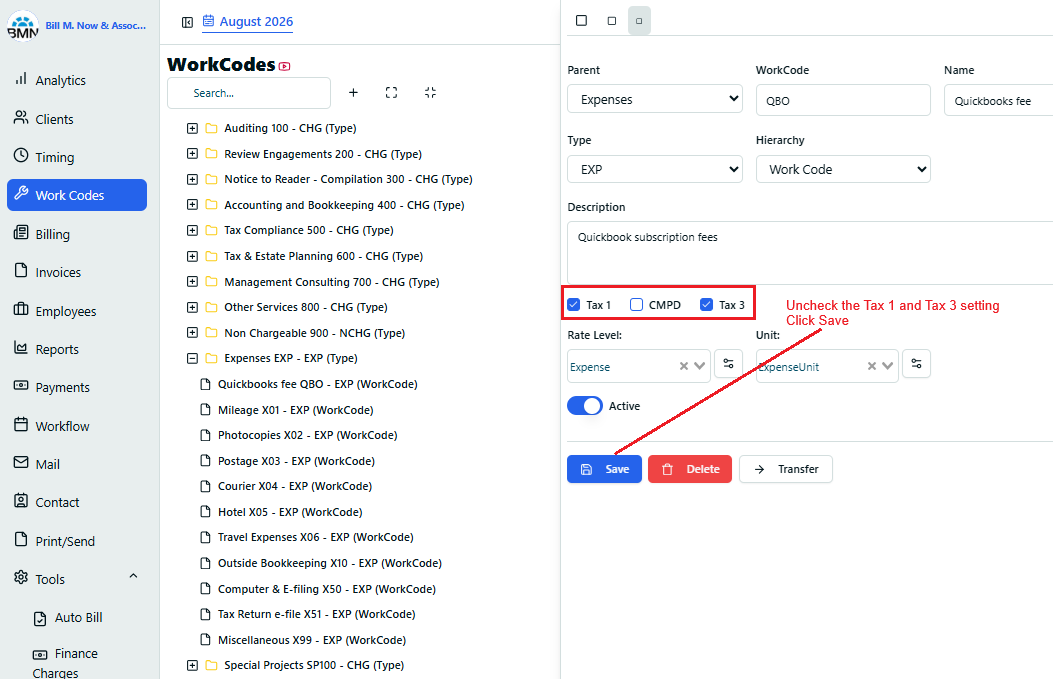
Task: Collapse the Expenses EXP folder
Action: [192, 359]
